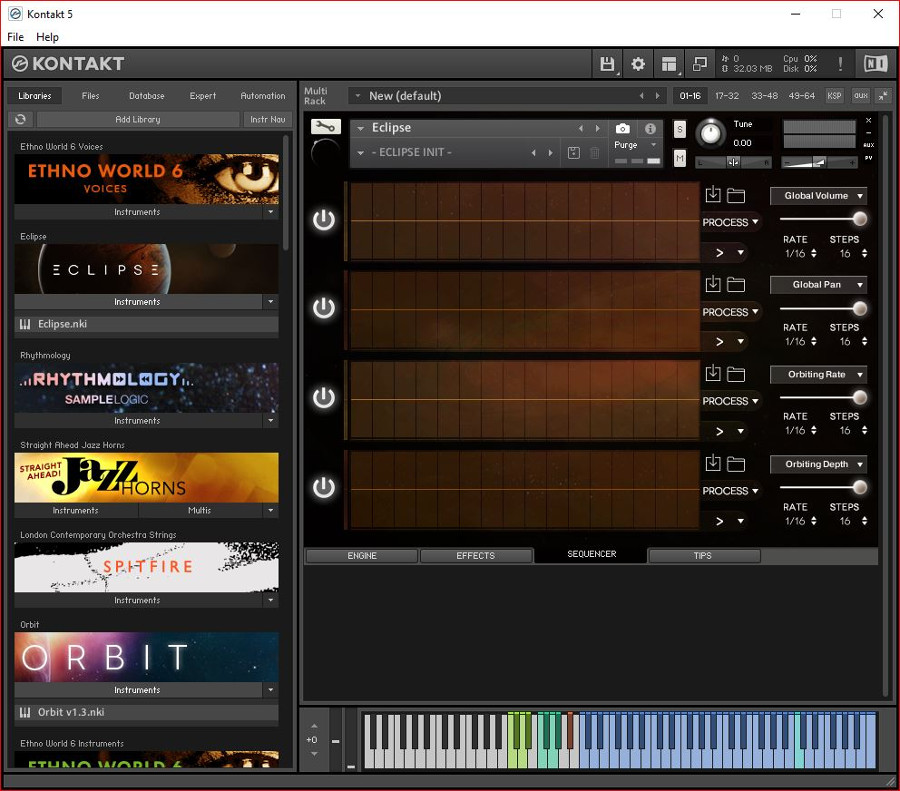Image resolution: width=900 pixels, height=791 pixels.
Task: Switch to the EFFECTS tab
Action: point(475,556)
